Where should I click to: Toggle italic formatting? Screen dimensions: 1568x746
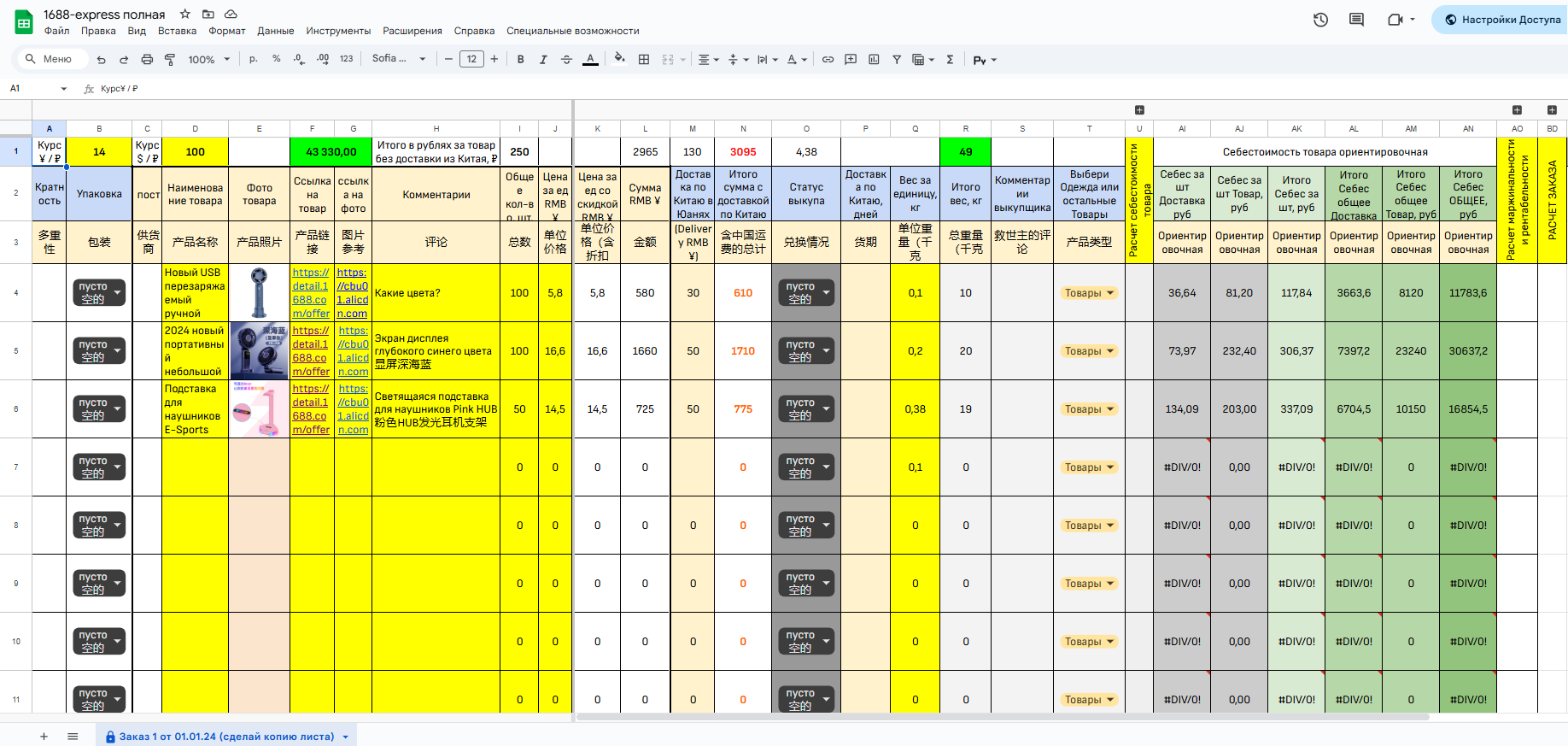pyautogui.click(x=543, y=59)
